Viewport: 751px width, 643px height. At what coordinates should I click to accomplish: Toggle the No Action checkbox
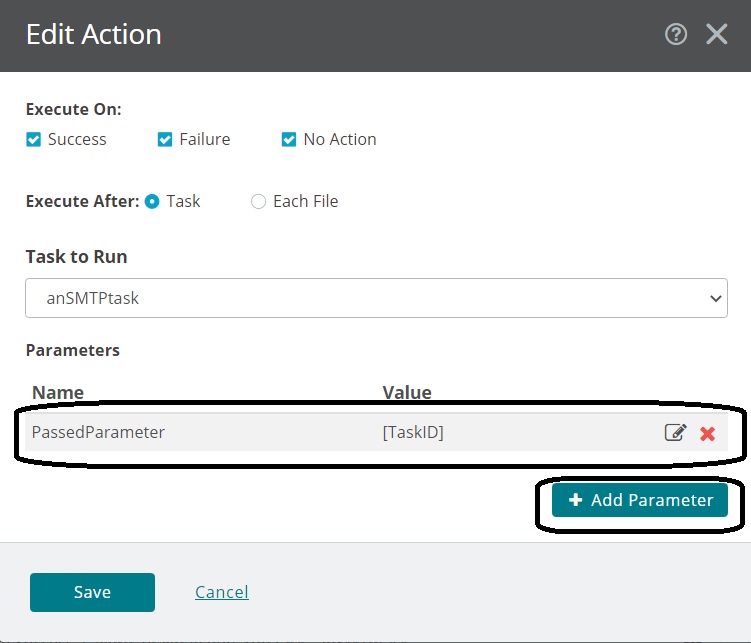289,139
